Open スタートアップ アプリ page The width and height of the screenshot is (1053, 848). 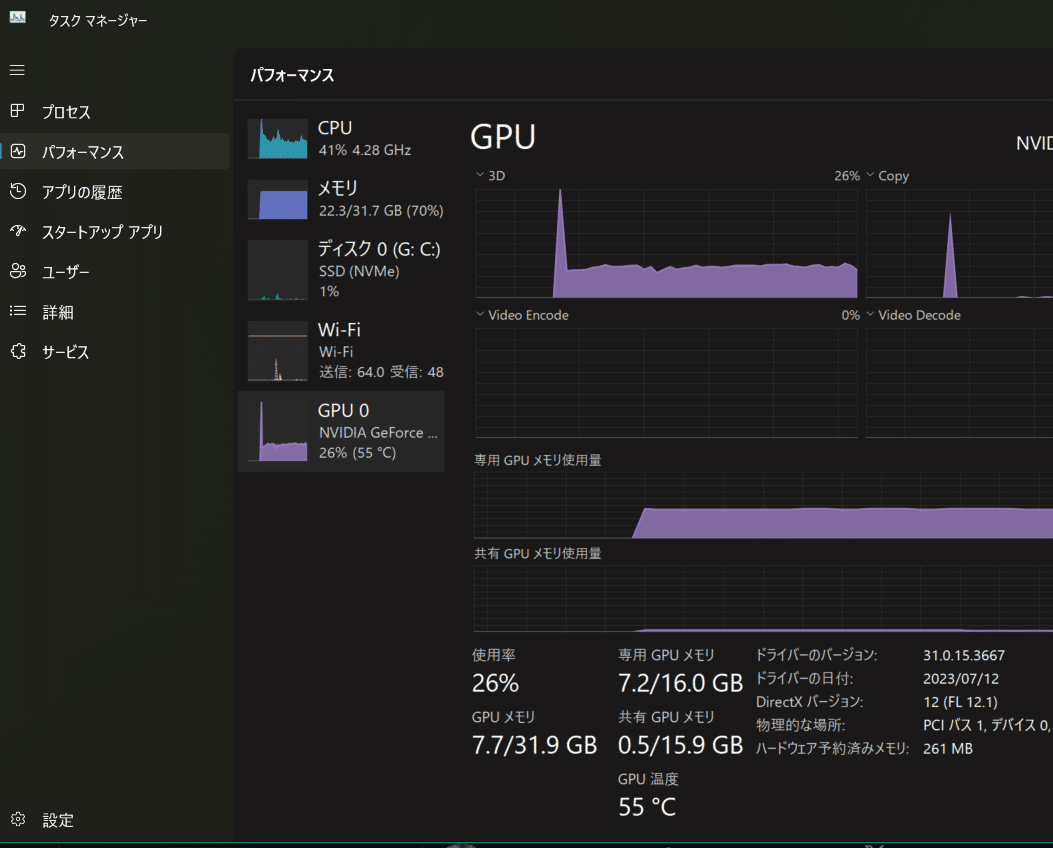tap(115, 232)
